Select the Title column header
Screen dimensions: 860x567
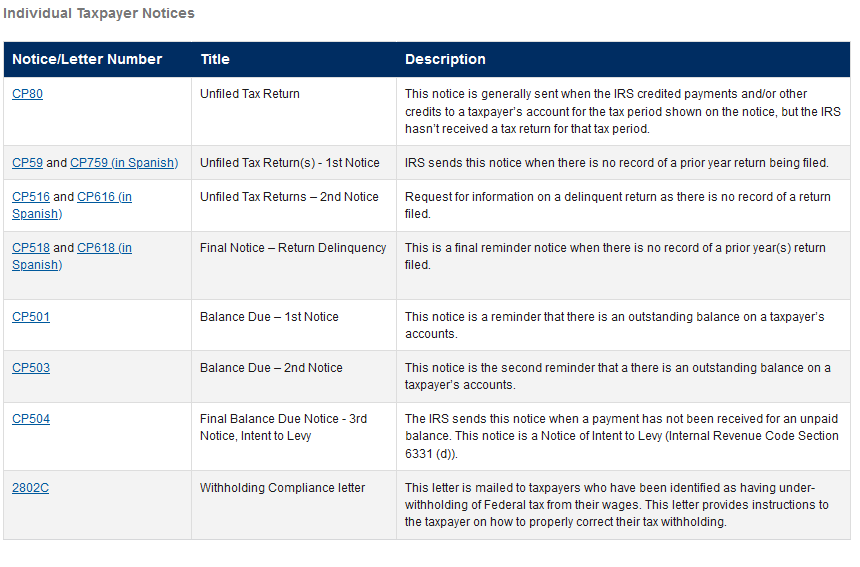(x=215, y=60)
